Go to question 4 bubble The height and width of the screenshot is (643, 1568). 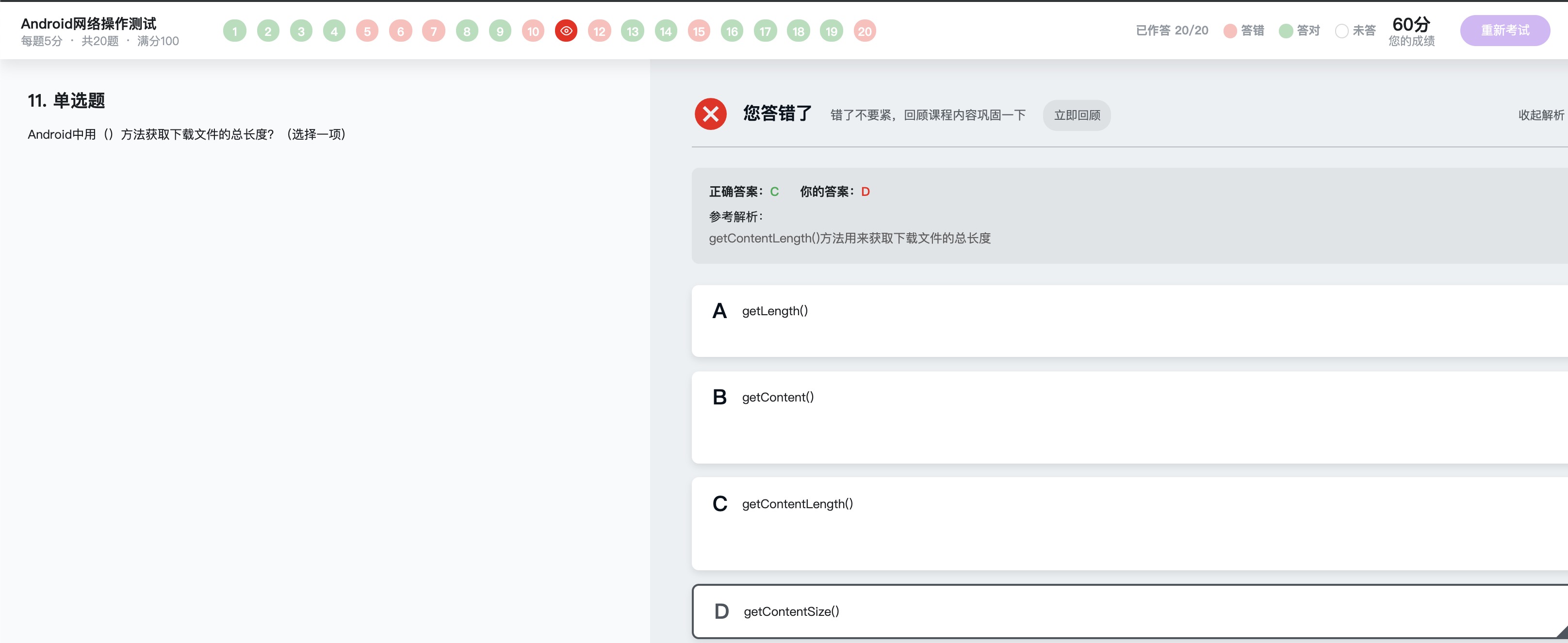(334, 31)
